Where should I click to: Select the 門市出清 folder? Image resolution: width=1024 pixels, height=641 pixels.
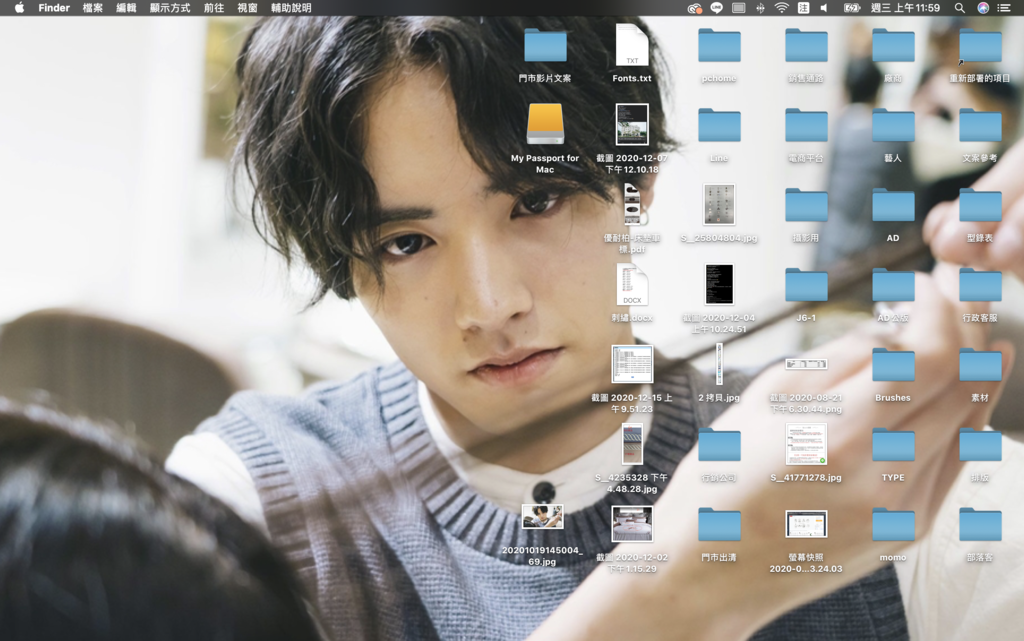[719, 525]
